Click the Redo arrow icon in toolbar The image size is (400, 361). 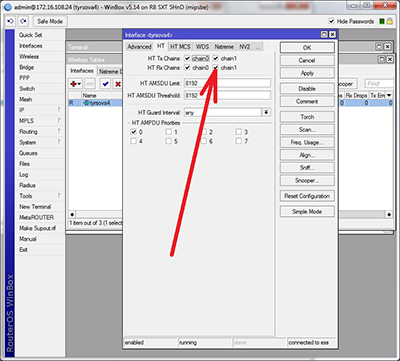point(23,21)
